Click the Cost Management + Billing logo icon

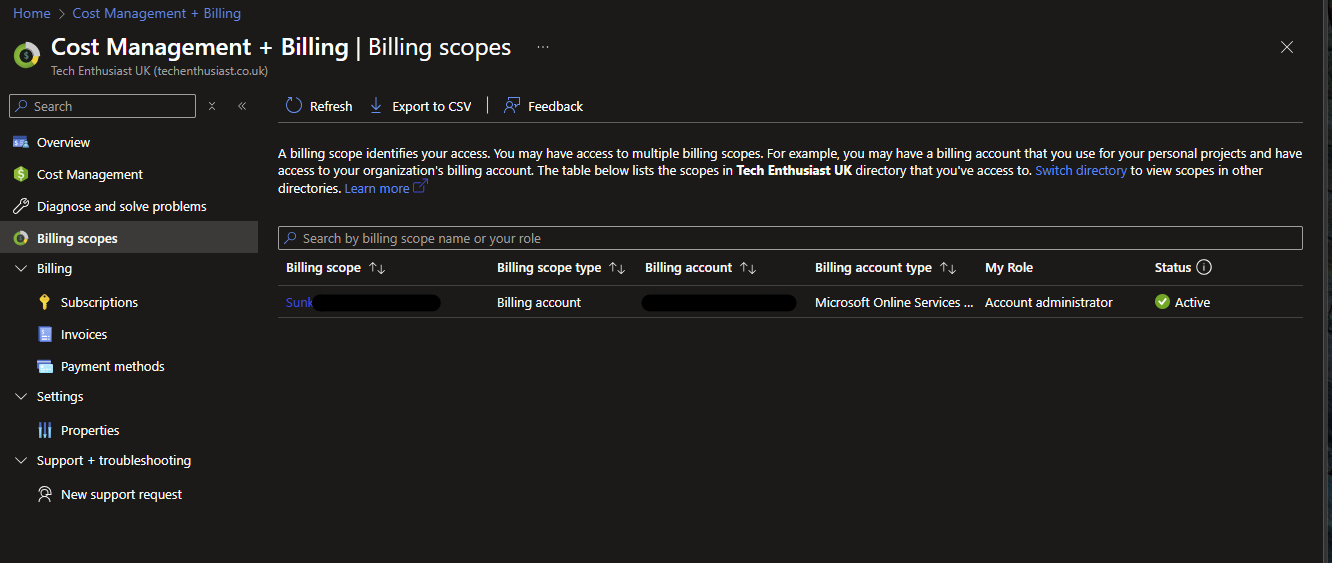[x=27, y=54]
